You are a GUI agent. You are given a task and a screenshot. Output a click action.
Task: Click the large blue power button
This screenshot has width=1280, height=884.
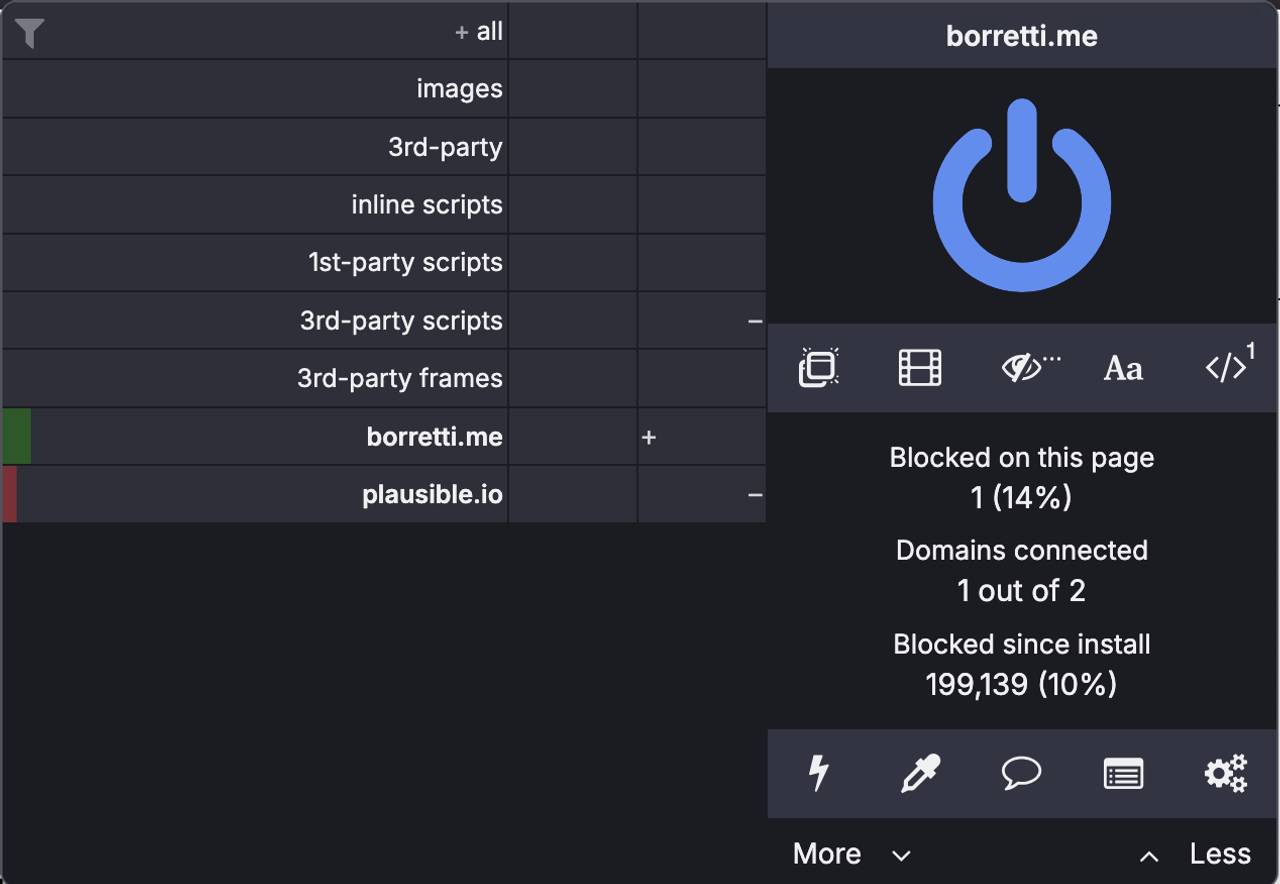tap(1022, 195)
